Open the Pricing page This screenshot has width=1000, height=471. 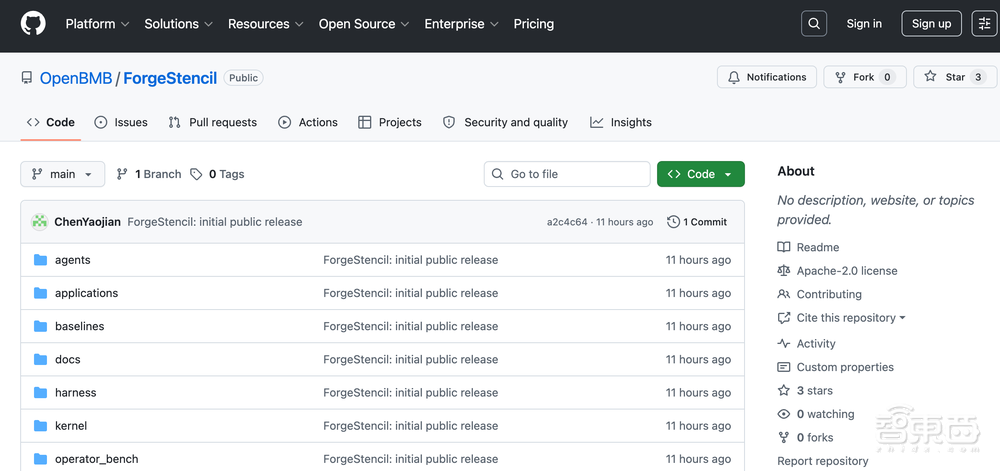[x=534, y=24]
